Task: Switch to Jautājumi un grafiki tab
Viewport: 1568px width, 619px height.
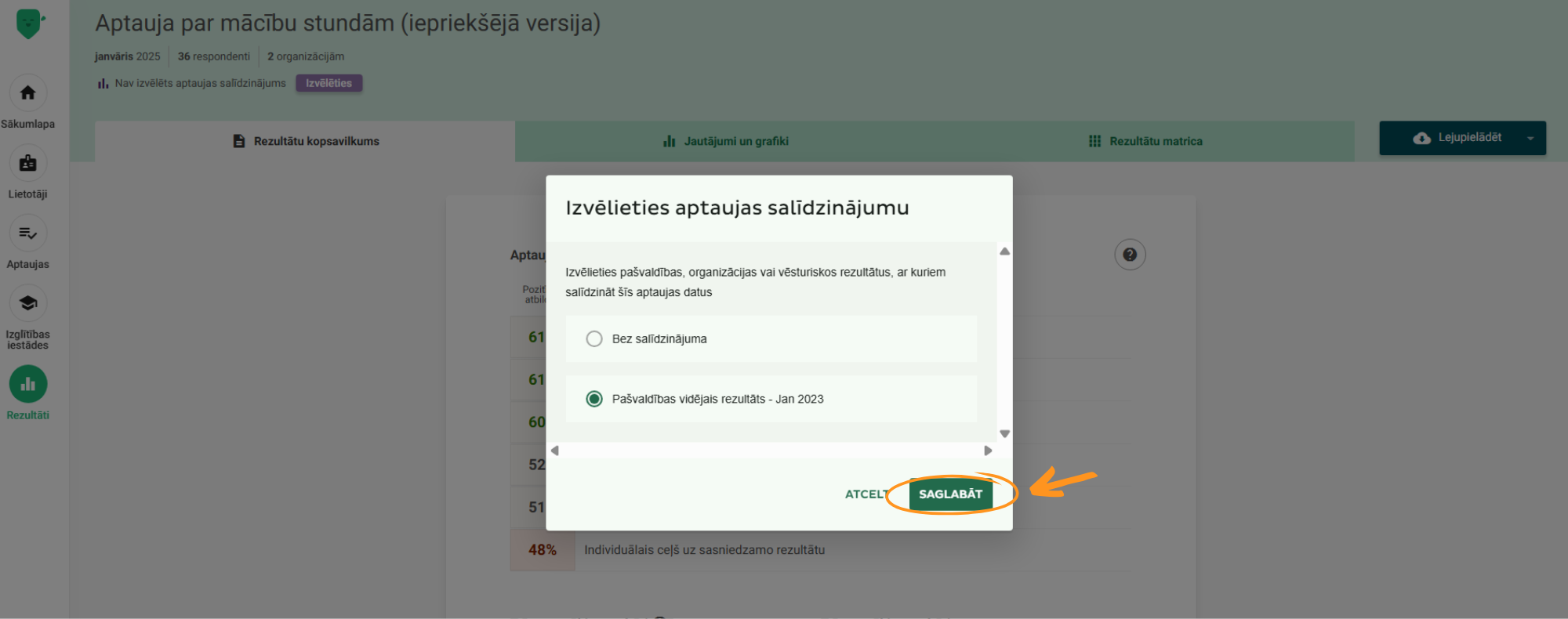Action: click(726, 141)
